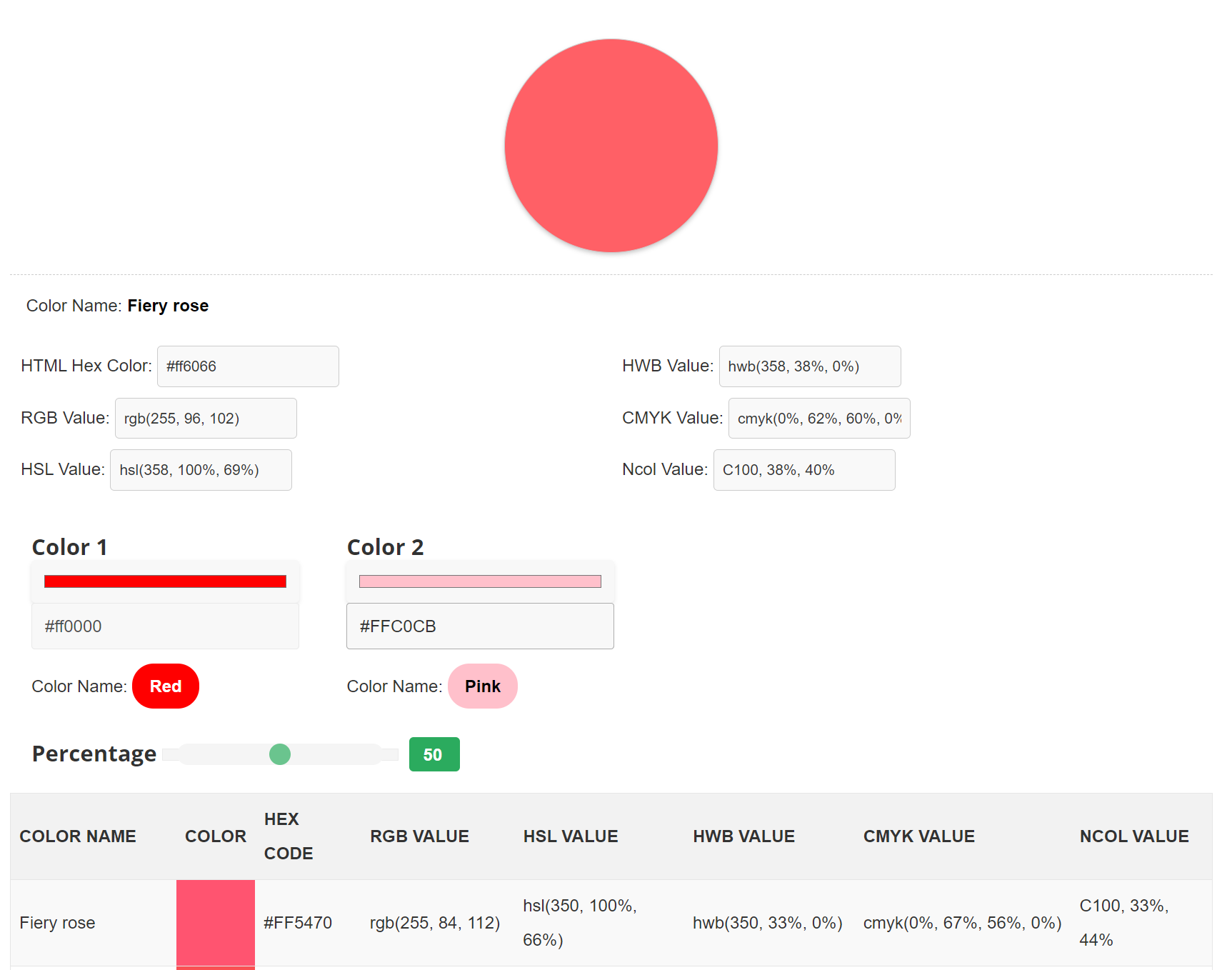Click the hwb(350, 33%, 0%) table cell
The height and width of the screenshot is (970, 1232).
(768, 923)
